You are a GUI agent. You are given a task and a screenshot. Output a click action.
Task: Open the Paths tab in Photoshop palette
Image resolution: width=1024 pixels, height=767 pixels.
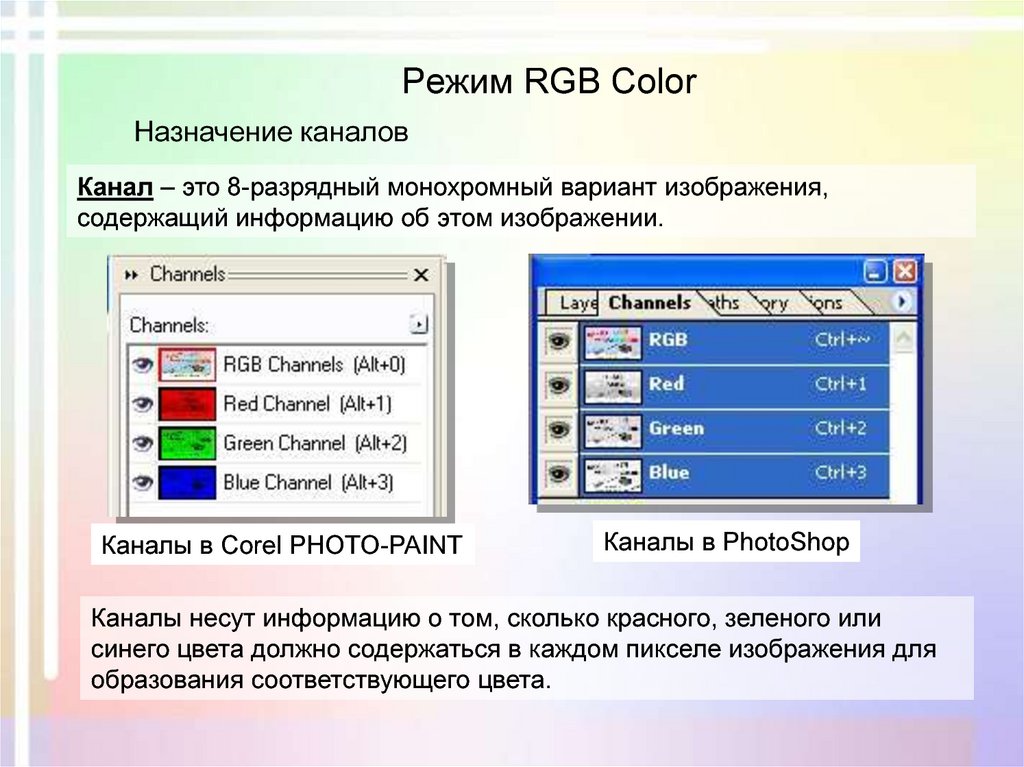coord(723,302)
